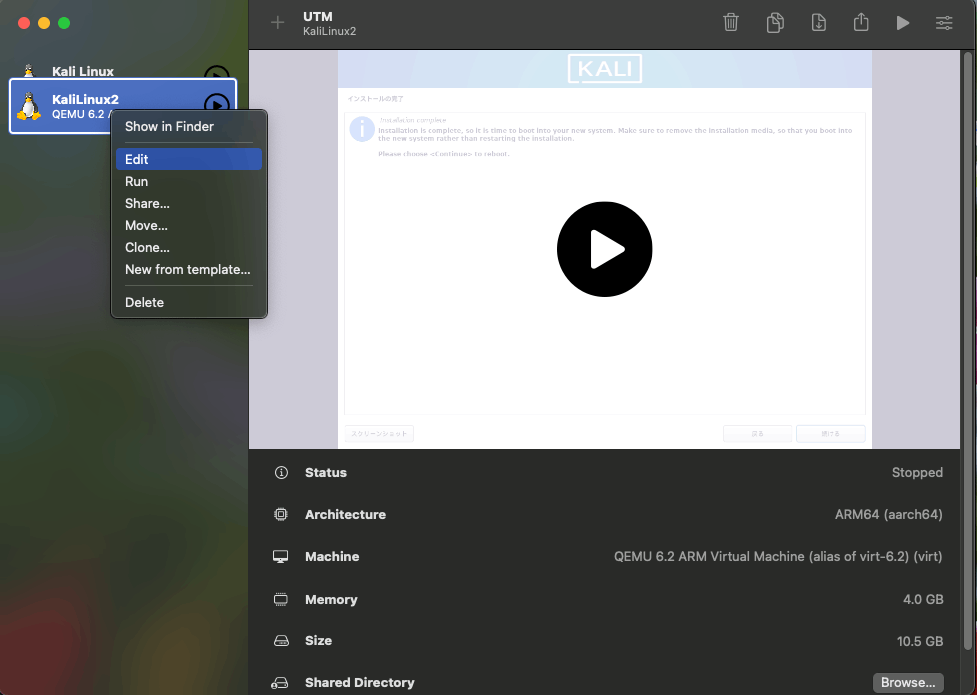
Task: Choose Move... from the context menu
Action: (x=188, y=226)
